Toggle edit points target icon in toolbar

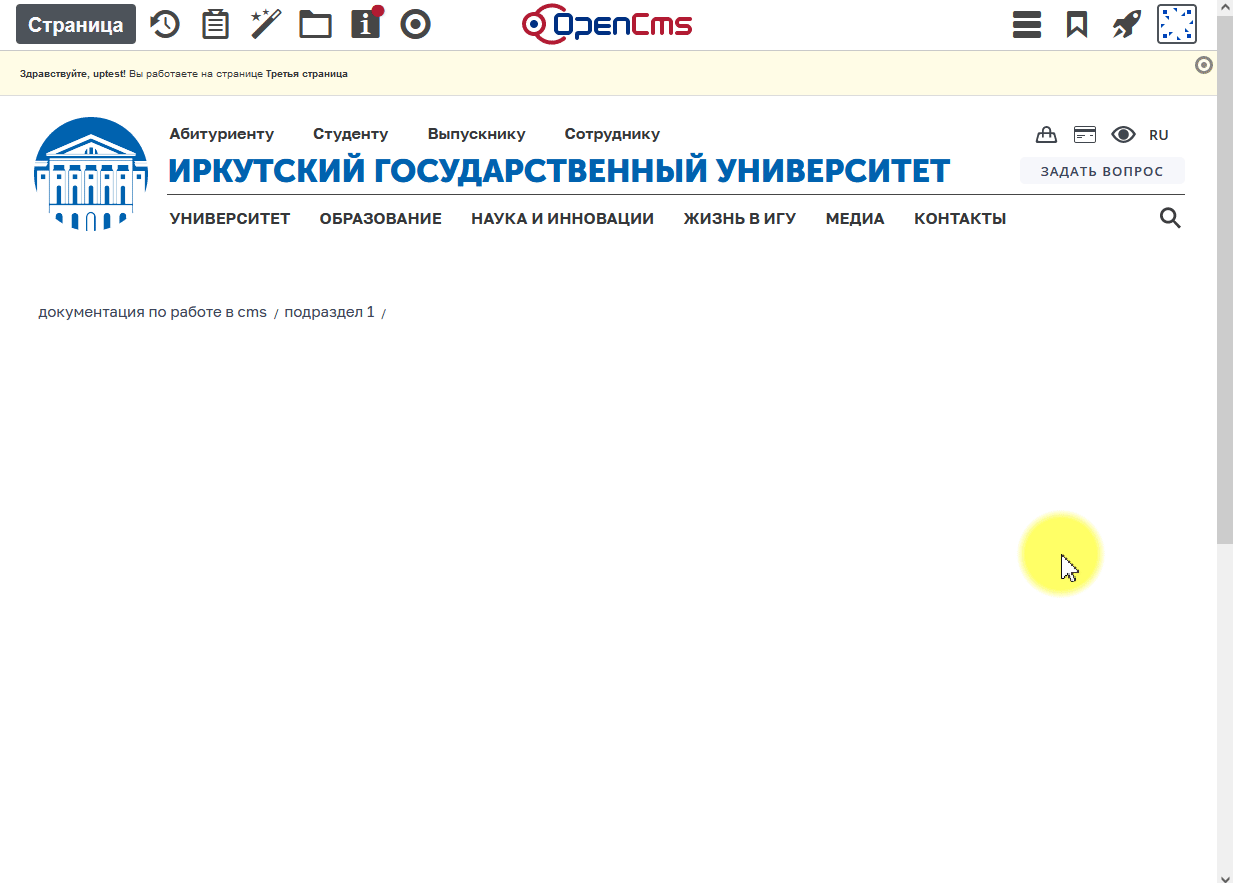coord(415,24)
